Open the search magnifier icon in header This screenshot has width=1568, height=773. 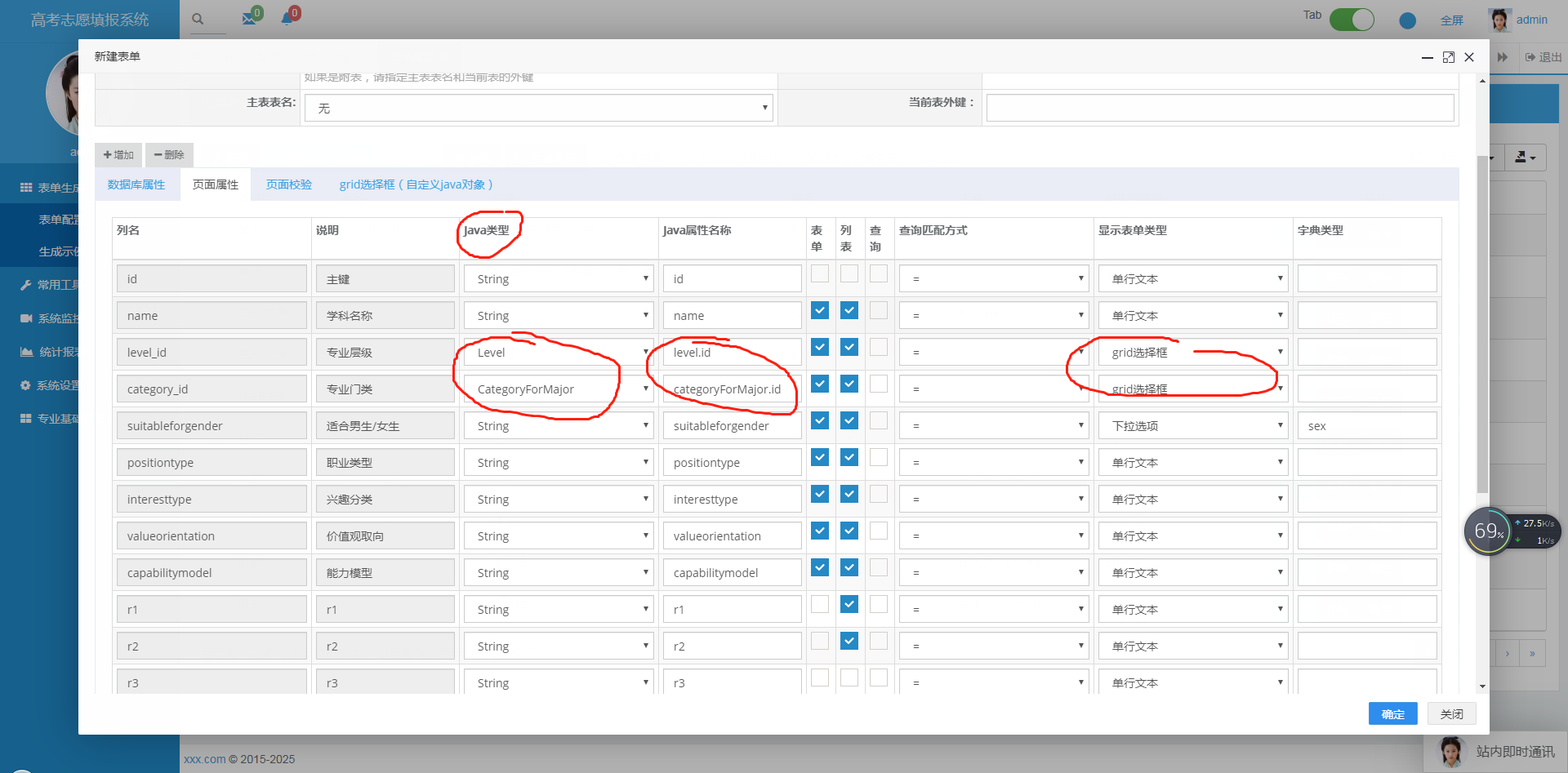coord(196,19)
